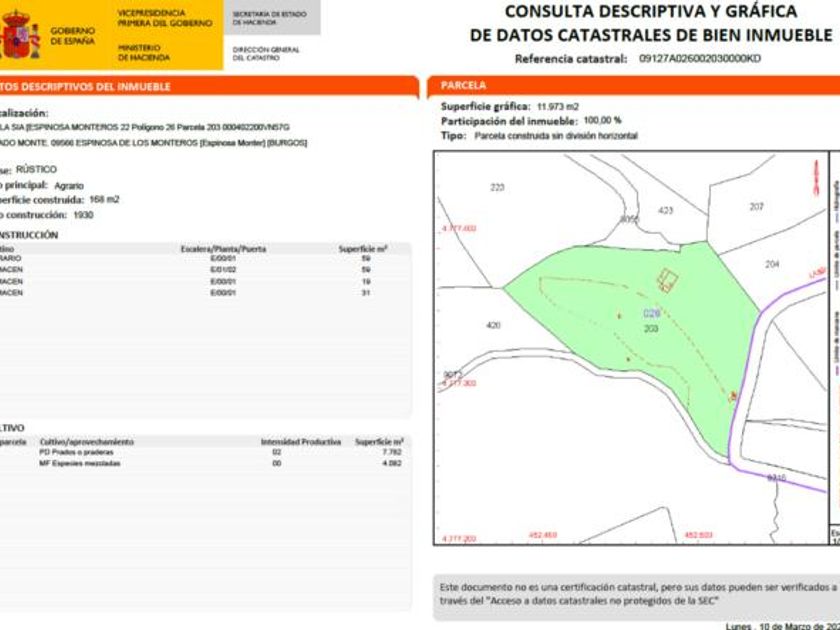Select the "GOBIERNO DE ESPAÑA" text
Image resolution: width=840 pixels, height=630 pixels.
(73, 36)
